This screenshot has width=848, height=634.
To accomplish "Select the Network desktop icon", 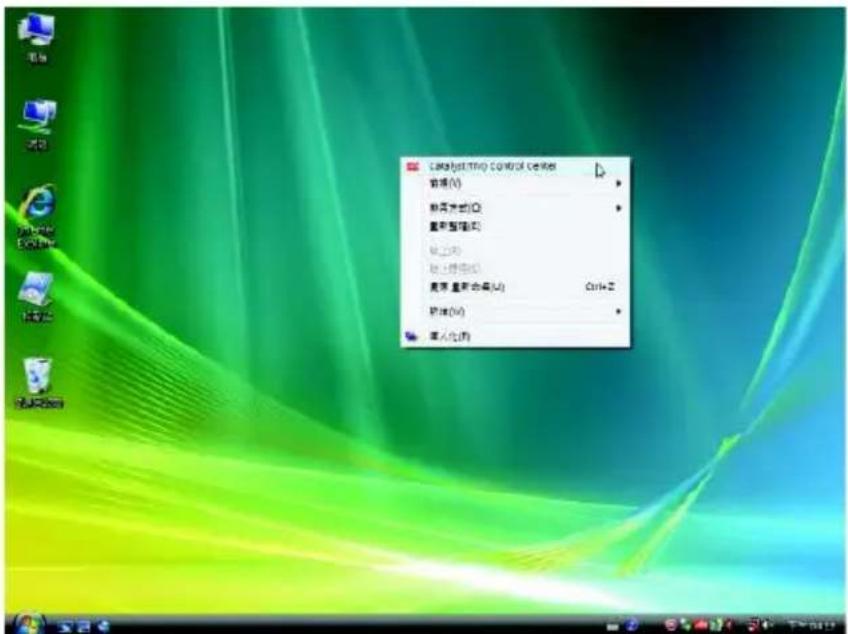I will point(37,123).
